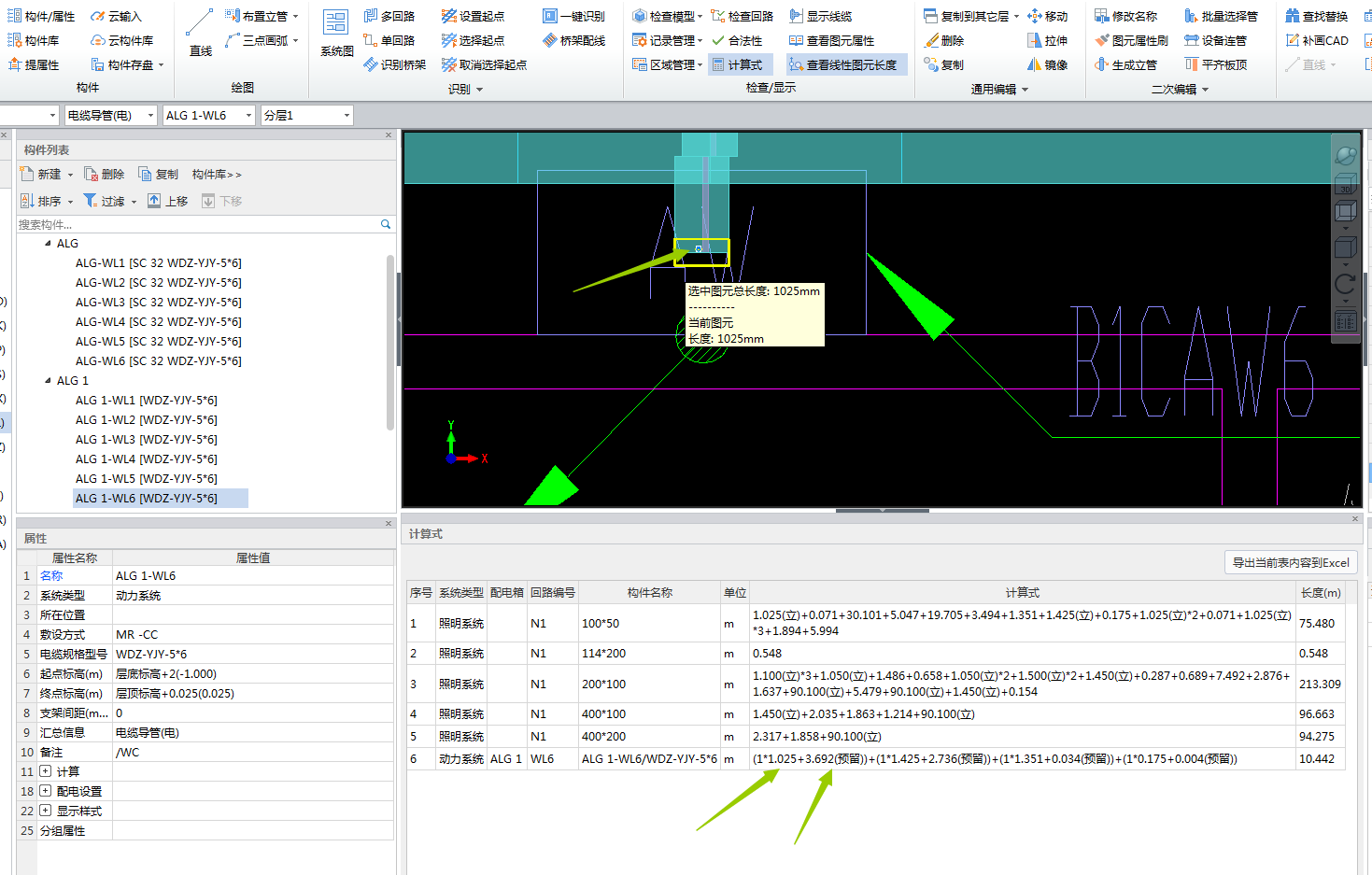Click 导出当前表内容到Excel button
1372x875 pixels.
tap(1290, 562)
